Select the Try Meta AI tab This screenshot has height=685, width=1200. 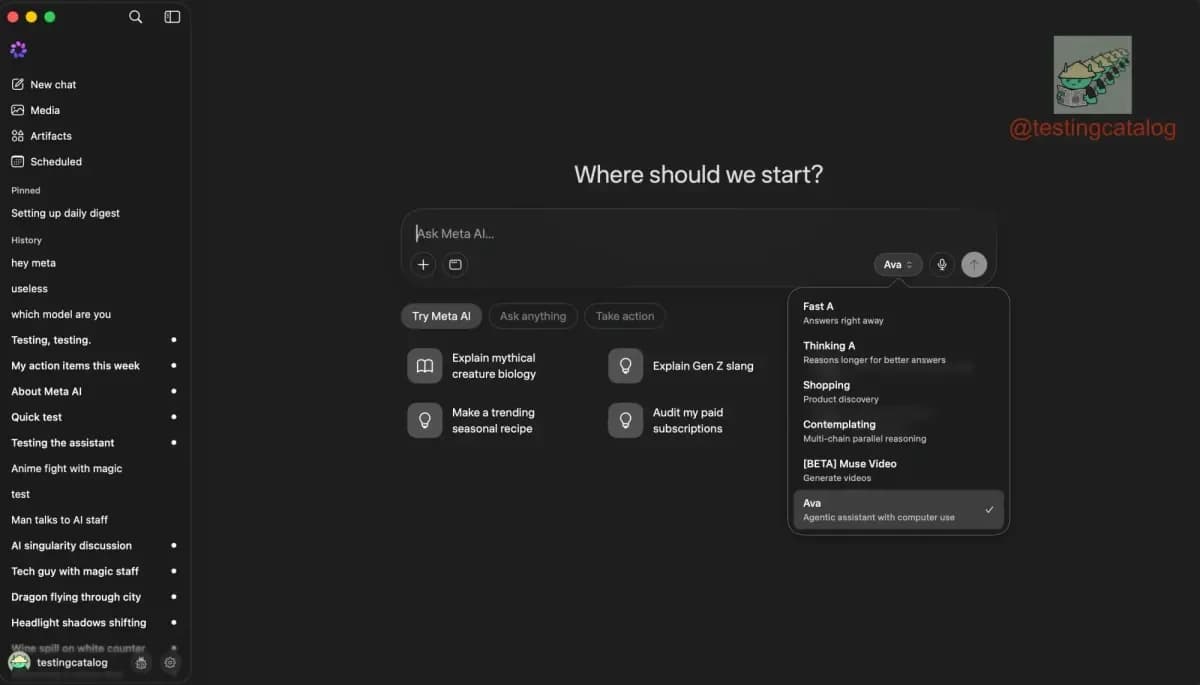pos(441,316)
